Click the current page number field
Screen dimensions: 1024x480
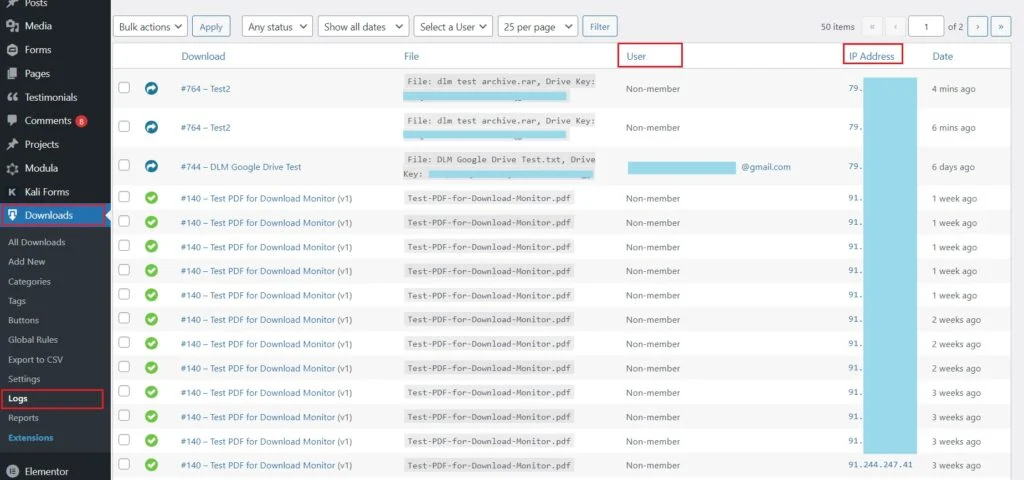tap(925, 26)
